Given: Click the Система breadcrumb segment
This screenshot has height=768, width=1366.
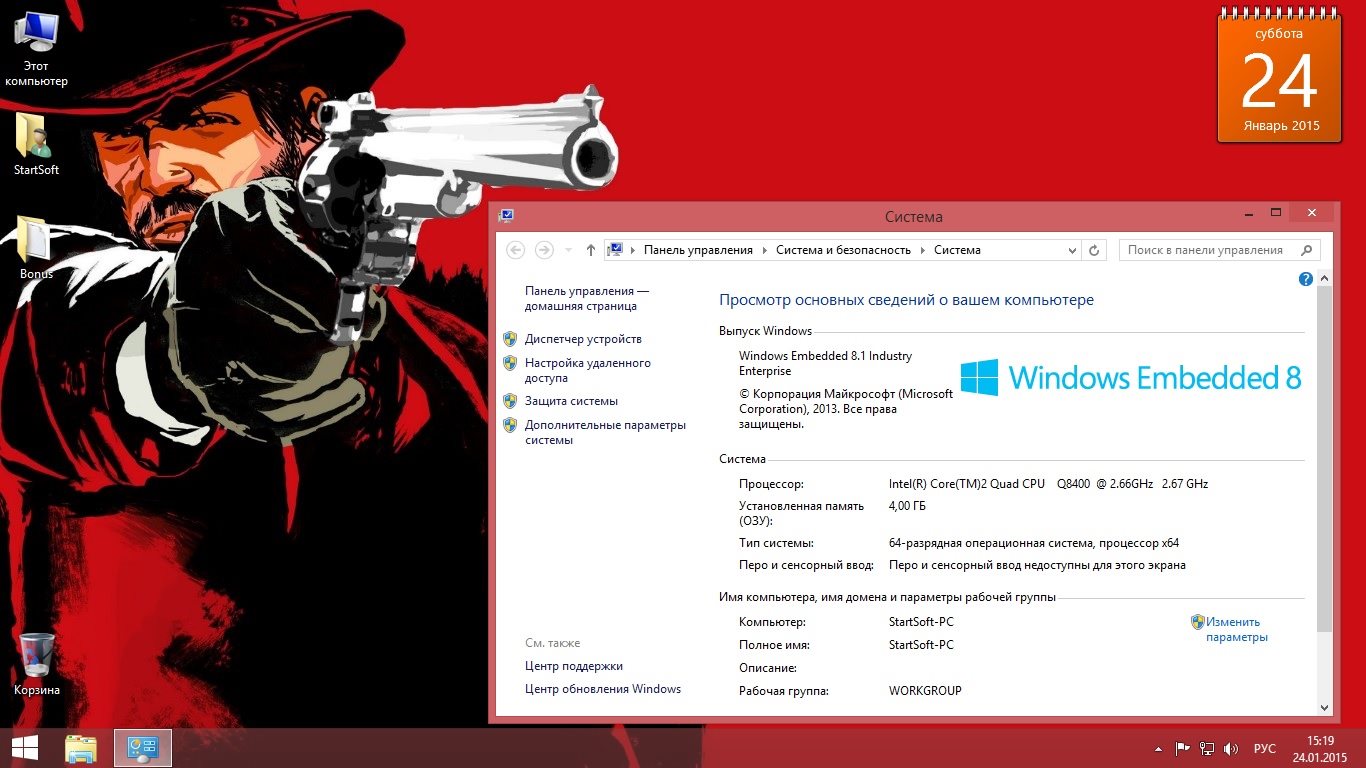Looking at the screenshot, I should point(957,250).
